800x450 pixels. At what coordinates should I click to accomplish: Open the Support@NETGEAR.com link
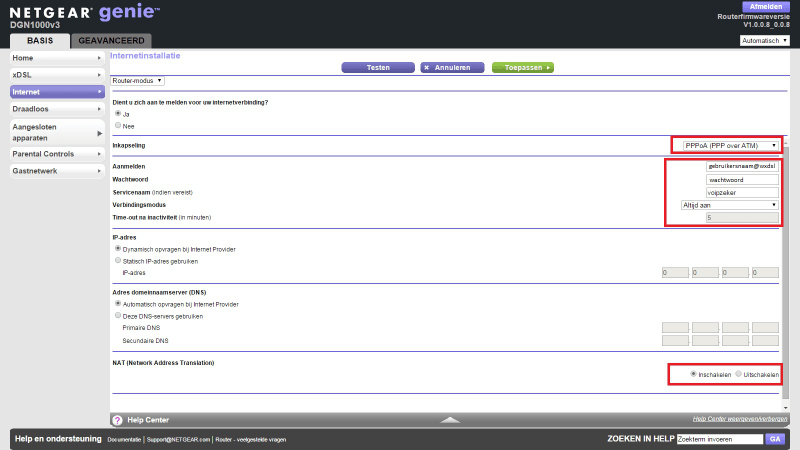click(178, 440)
